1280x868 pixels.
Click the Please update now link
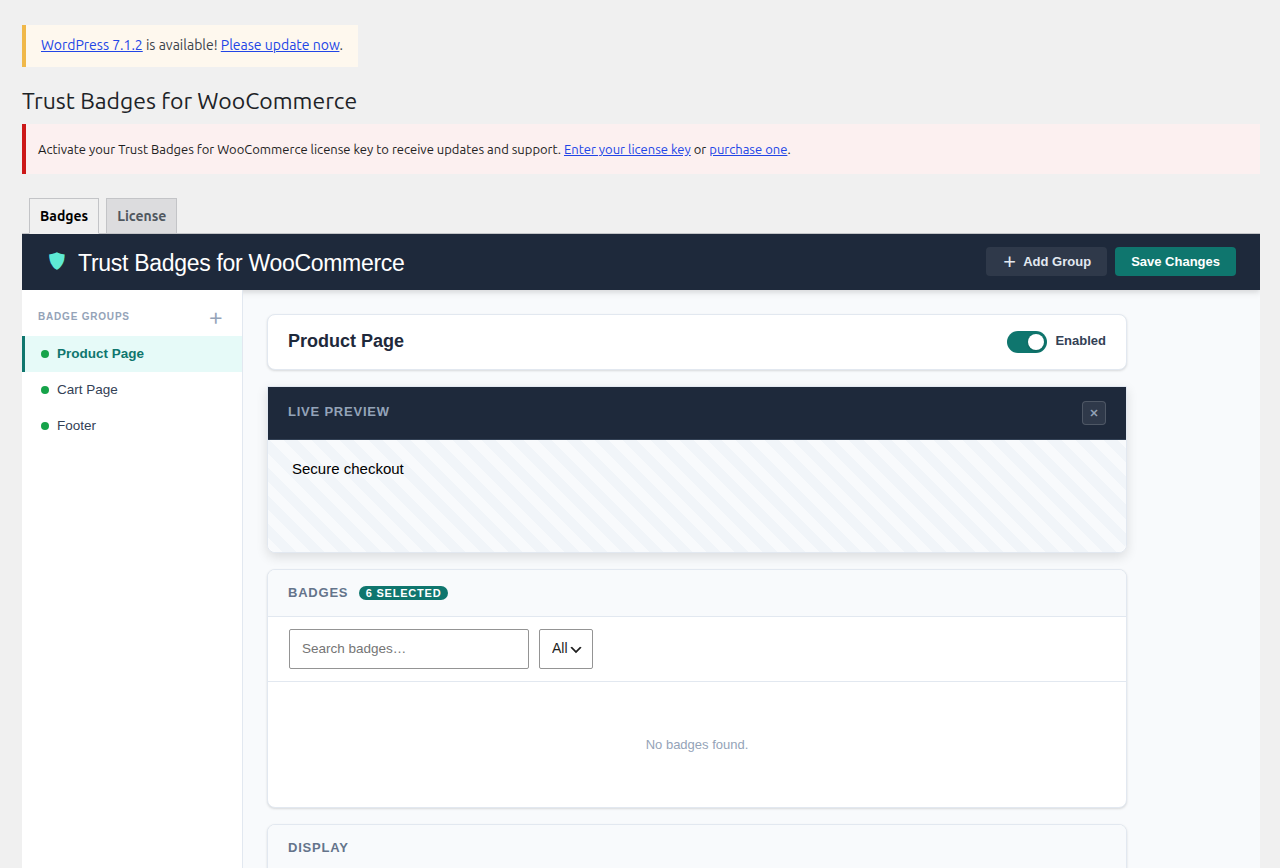point(280,45)
